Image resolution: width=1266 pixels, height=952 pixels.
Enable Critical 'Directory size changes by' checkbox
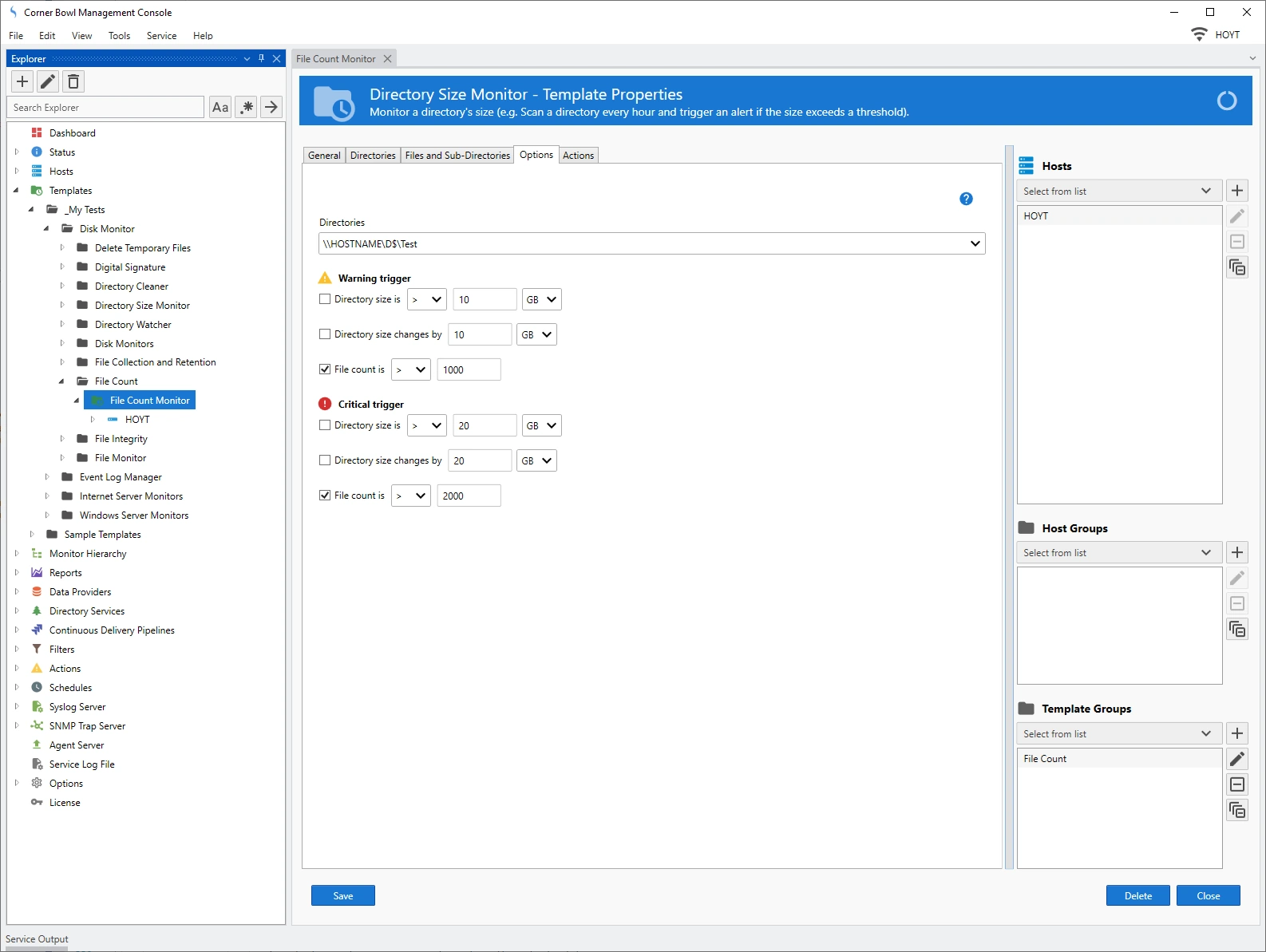click(x=325, y=460)
